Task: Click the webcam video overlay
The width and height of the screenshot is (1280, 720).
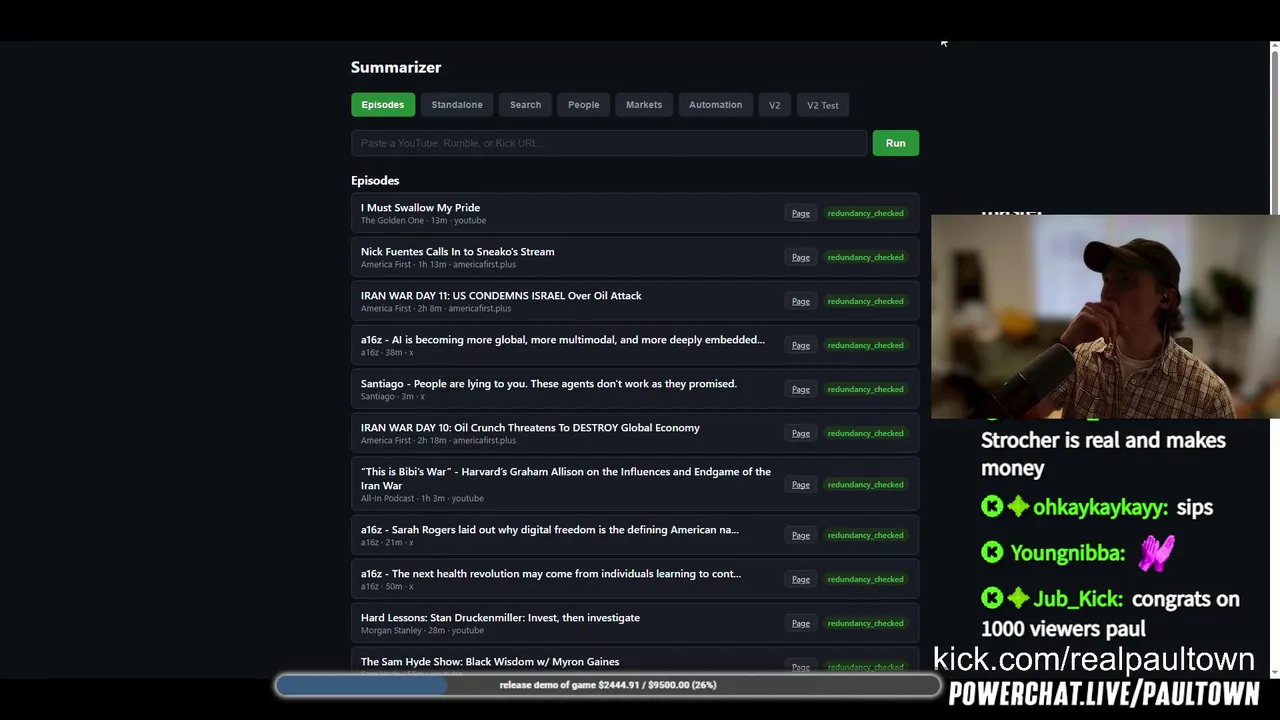Action: click(1105, 317)
